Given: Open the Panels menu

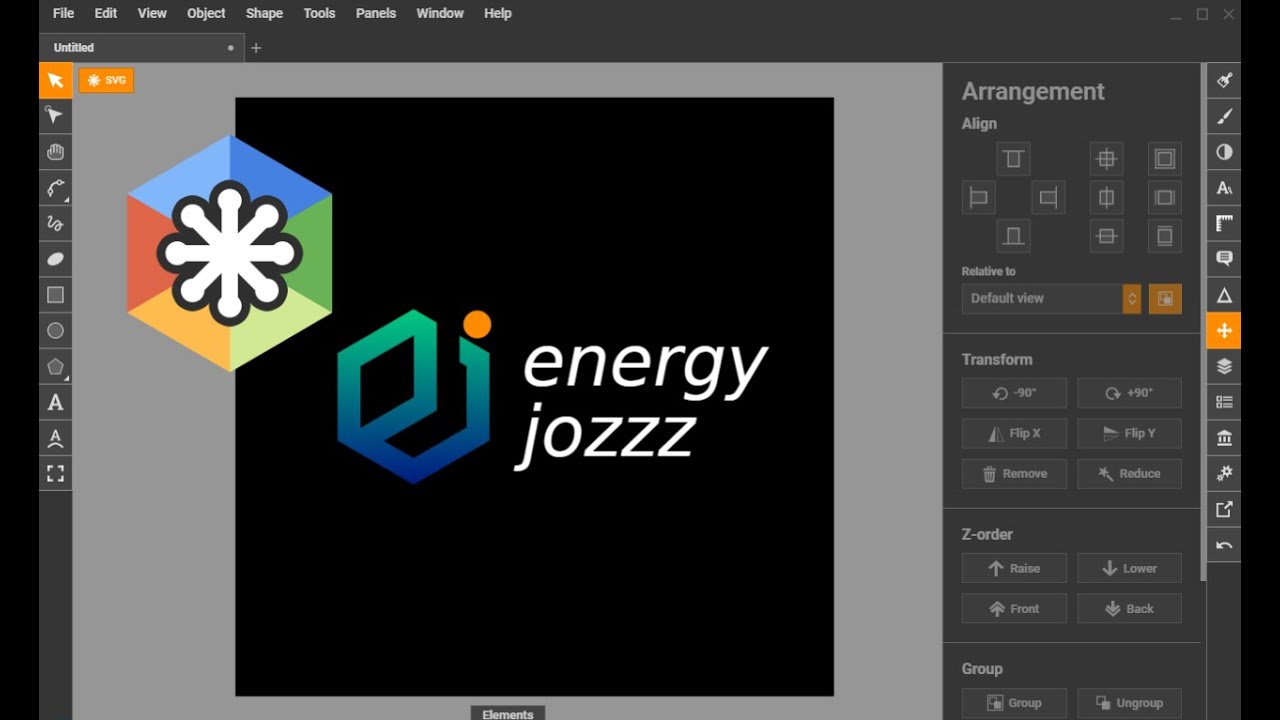Looking at the screenshot, I should pyautogui.click(x=376, y=13).
